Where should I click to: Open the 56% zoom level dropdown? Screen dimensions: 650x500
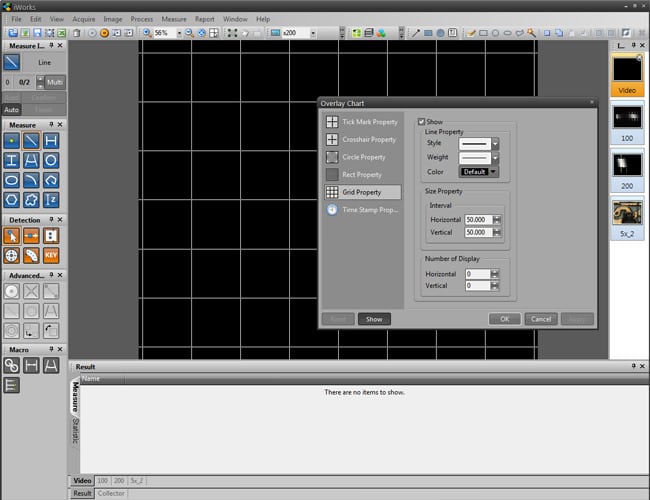point(179,33)
